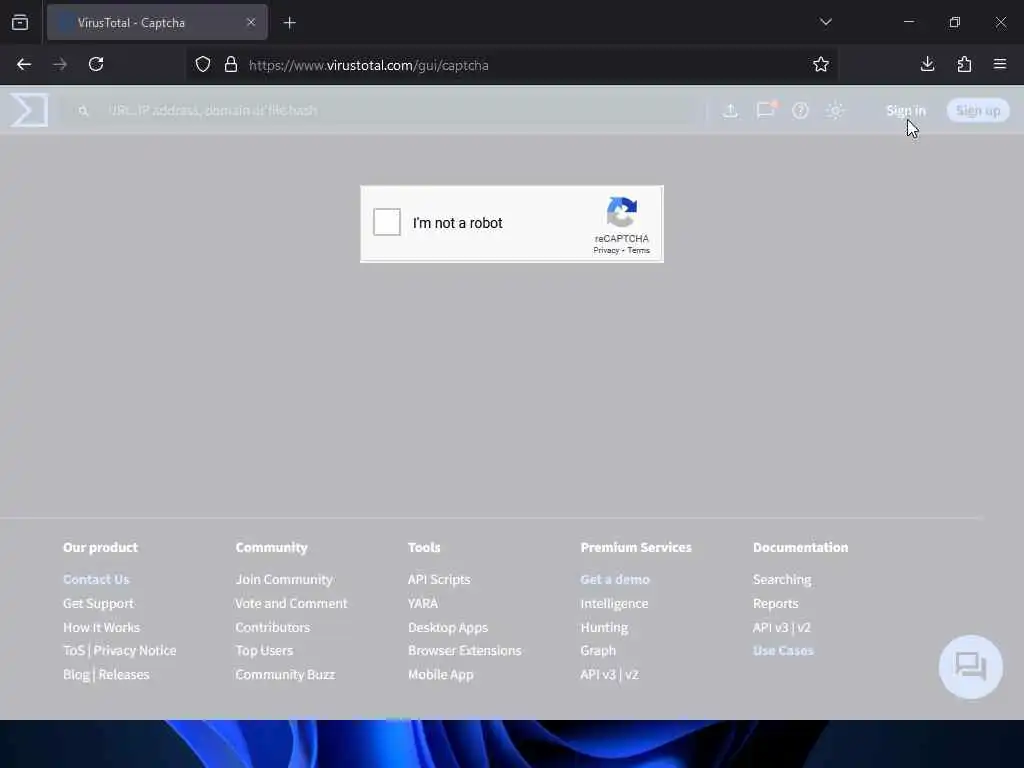Viewport: 1024px width, 768px height.
Task: Open the Browser Extensions link
Action: point(464,650)
